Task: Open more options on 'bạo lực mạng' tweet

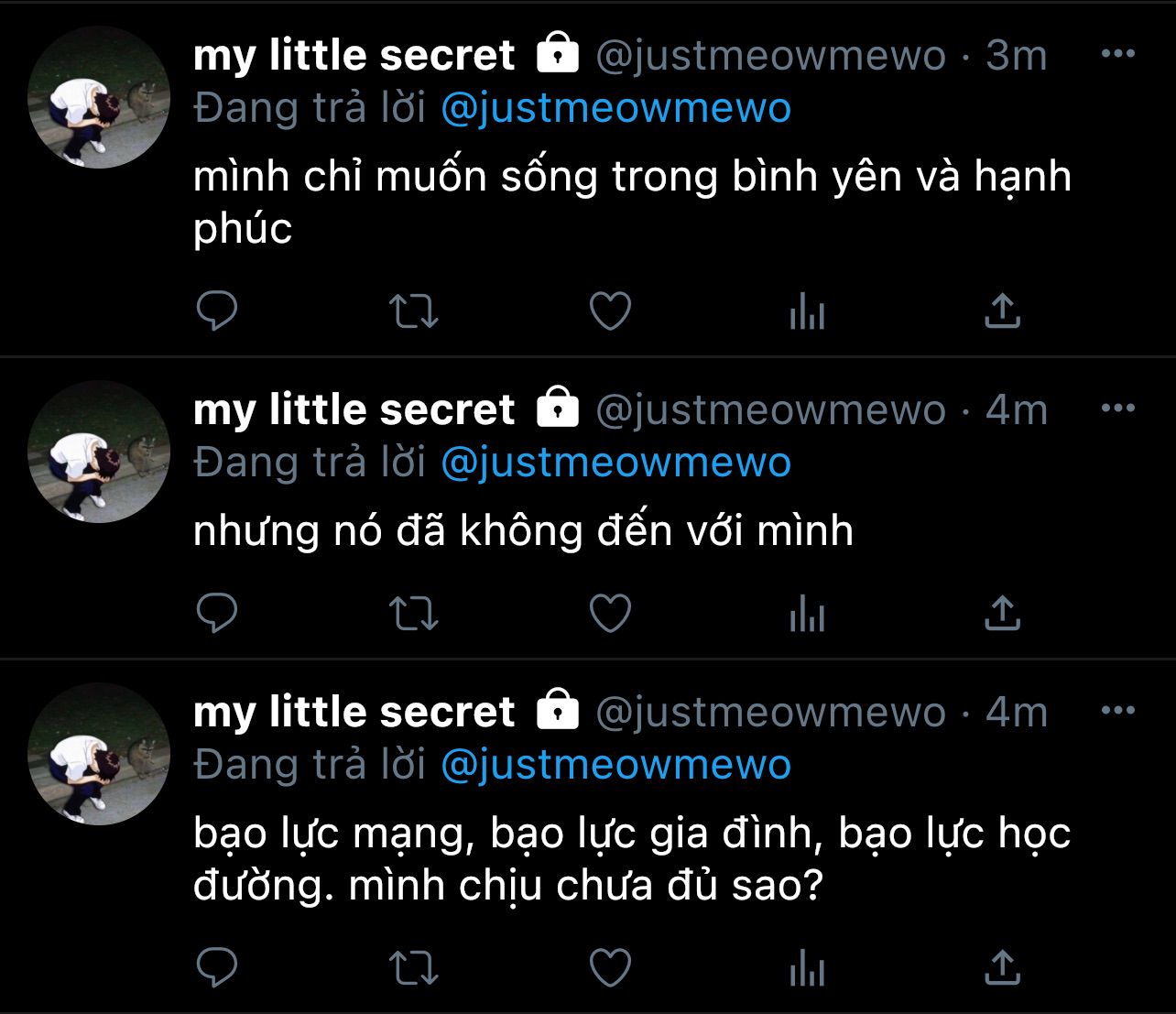Action: [1117, 710]
